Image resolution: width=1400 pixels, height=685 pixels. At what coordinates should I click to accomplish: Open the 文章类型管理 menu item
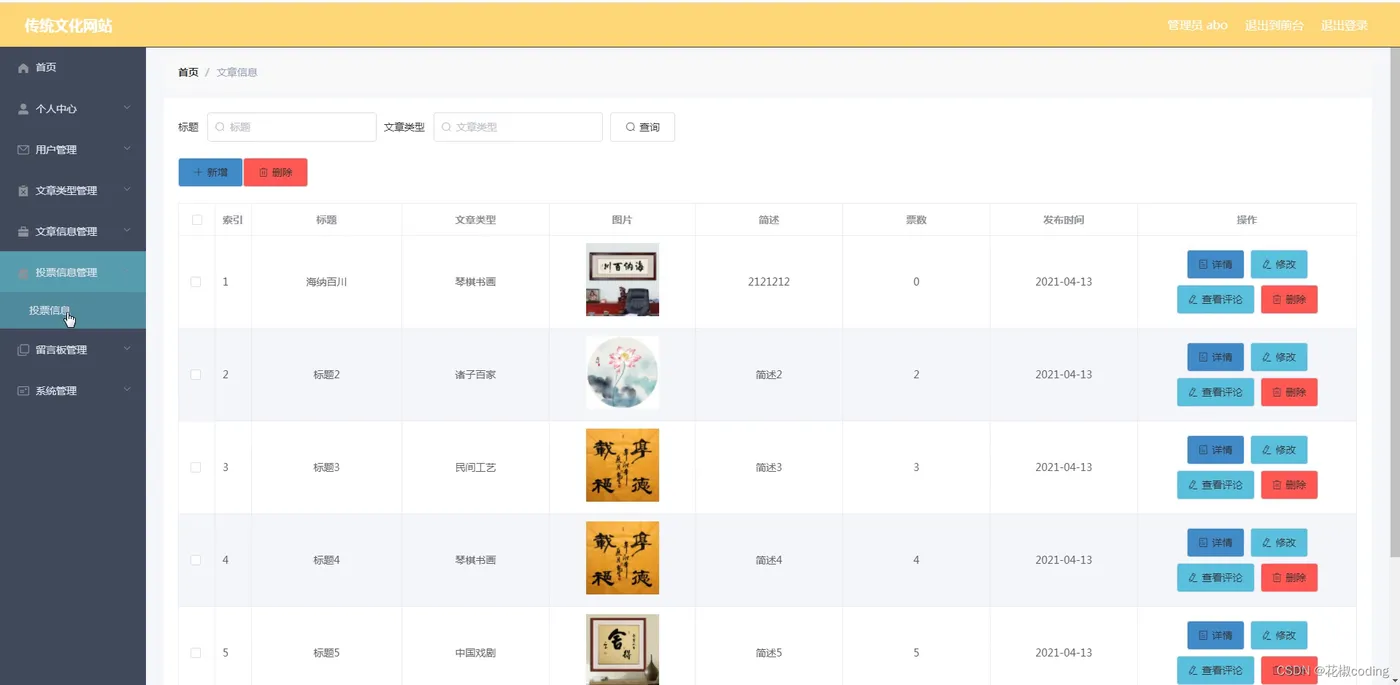73,190
